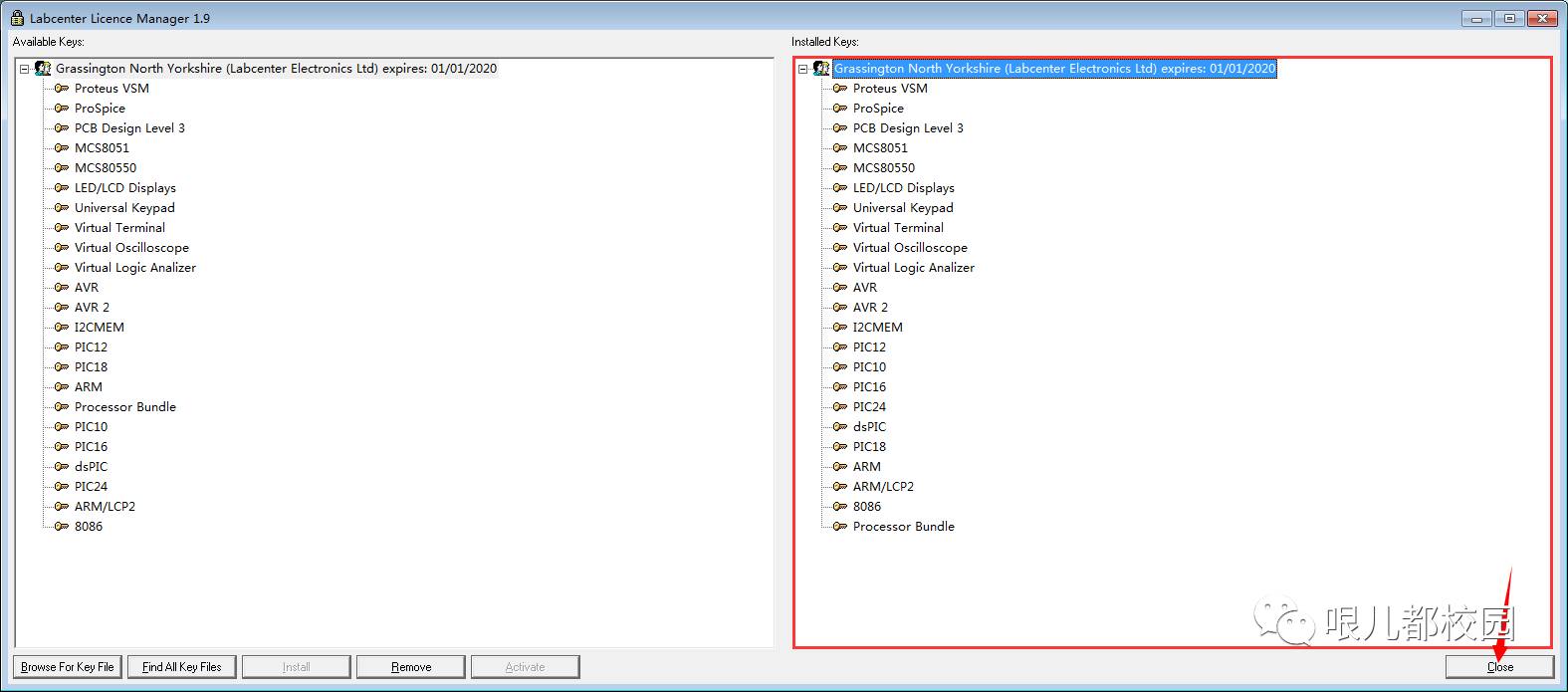The height and width of the screenshot is (692, 1568).
Task: Select key icon for Virtual Terminal in Available Keys
Action: click(x=62, y=228)
